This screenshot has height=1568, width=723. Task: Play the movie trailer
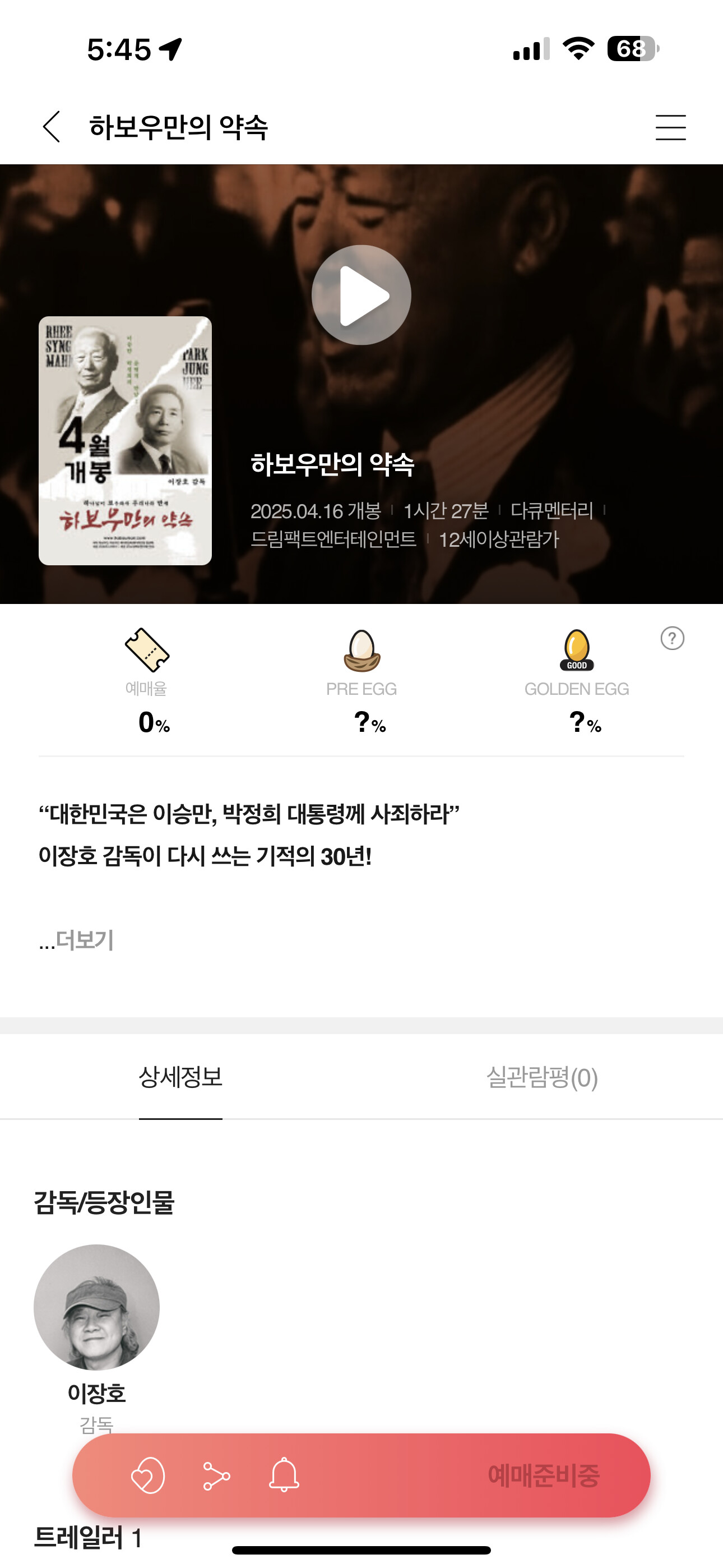coord(361,295)
